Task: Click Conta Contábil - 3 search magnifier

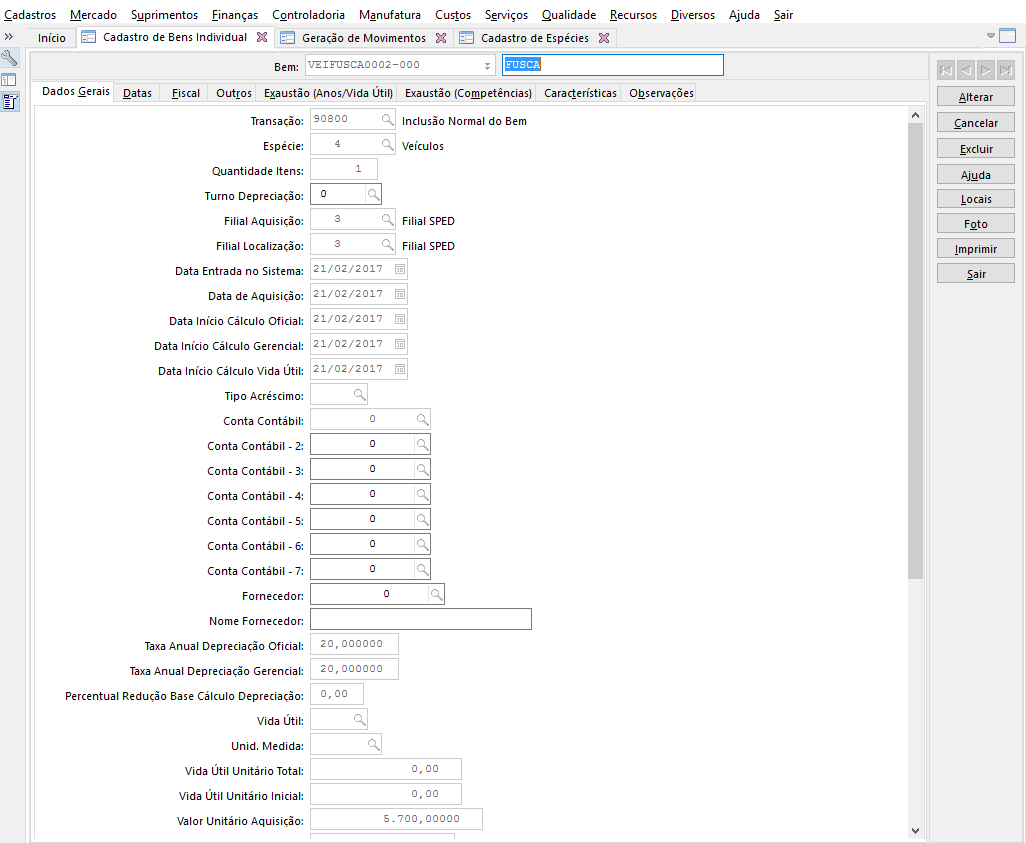Action: [423, 469]
